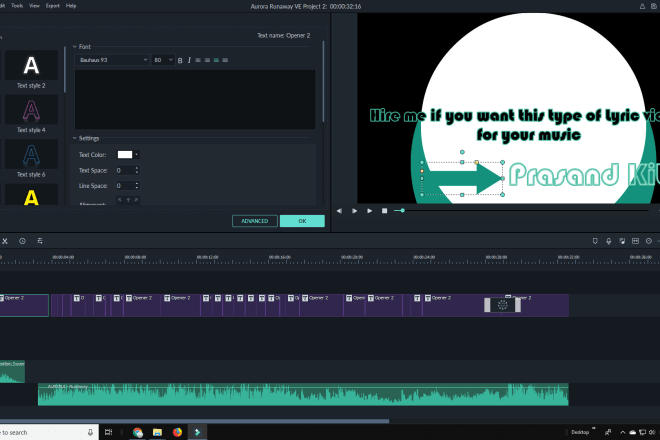Click the rotation handle above the arrow selection
Viewport: 660px width, 440px height.
(462, 152)
